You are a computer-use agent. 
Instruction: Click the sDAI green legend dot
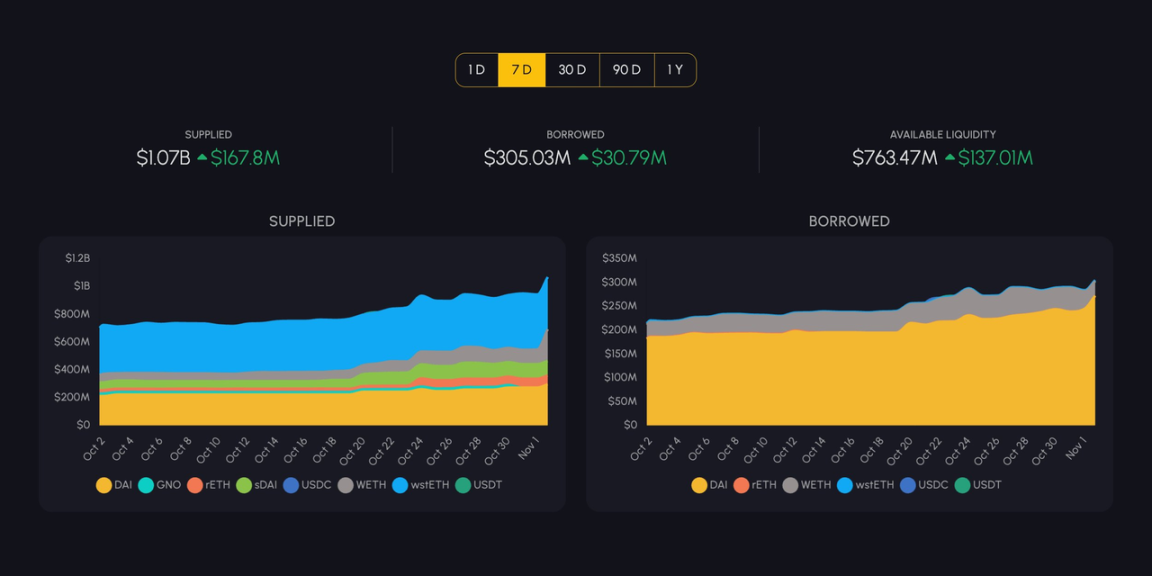(244, 485)
